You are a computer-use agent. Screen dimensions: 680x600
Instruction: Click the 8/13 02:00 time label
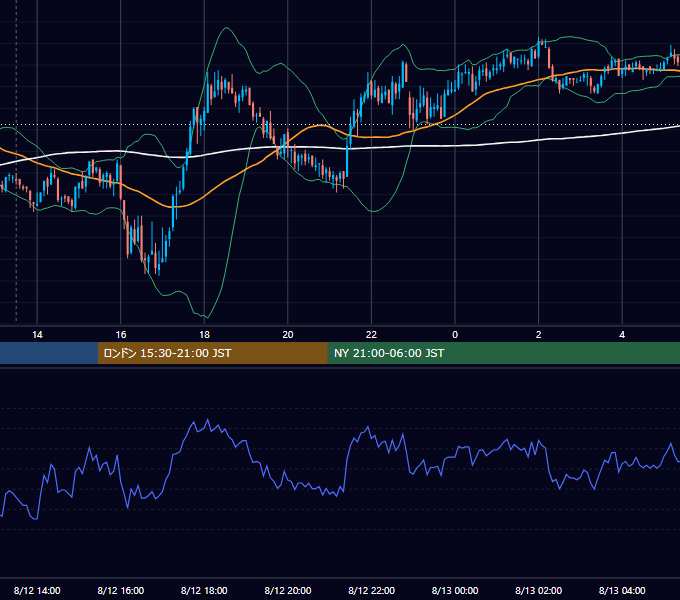(x=539, y=590)
